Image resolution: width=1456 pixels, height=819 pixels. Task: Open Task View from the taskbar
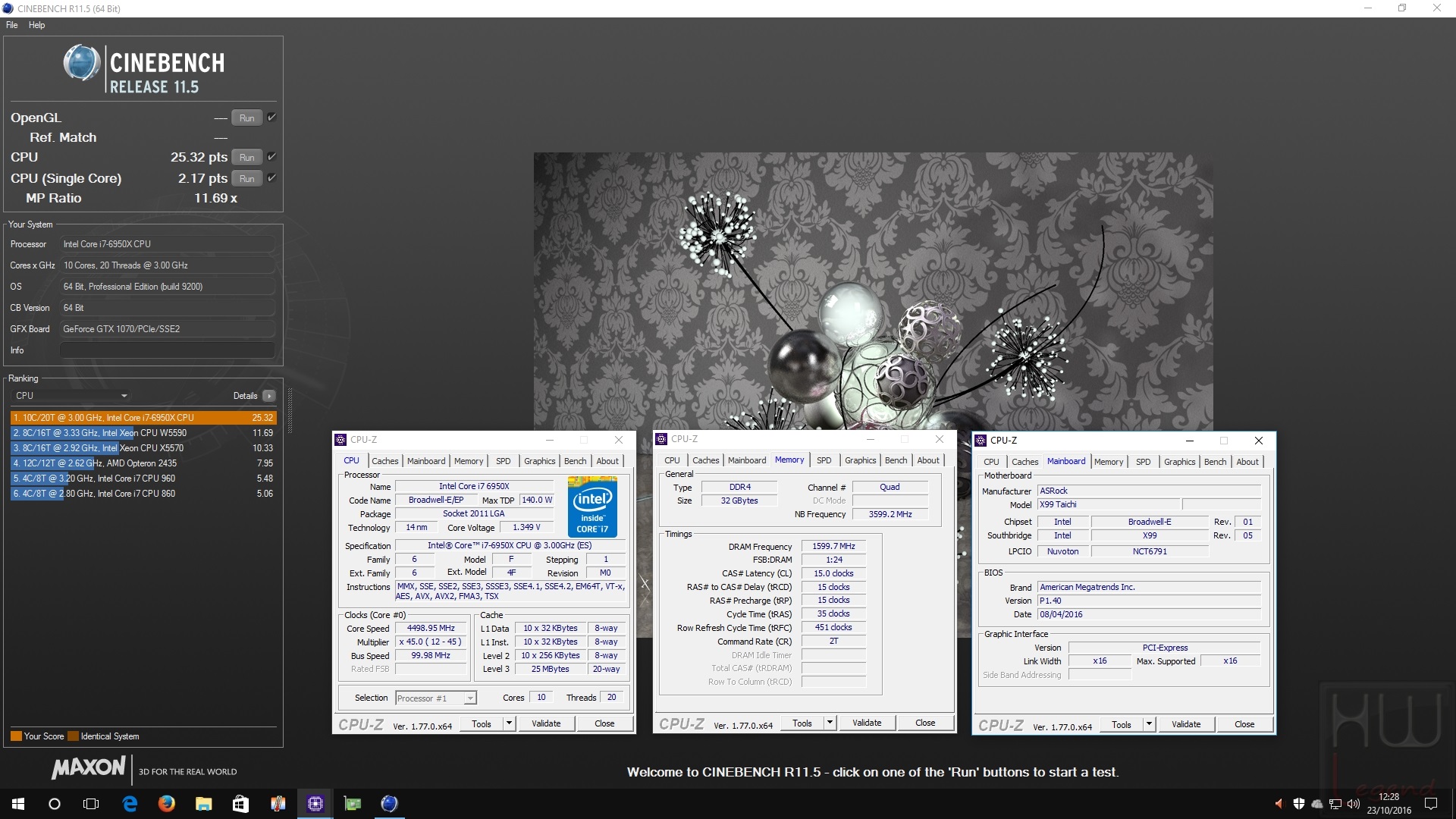[x=91, y=804]
